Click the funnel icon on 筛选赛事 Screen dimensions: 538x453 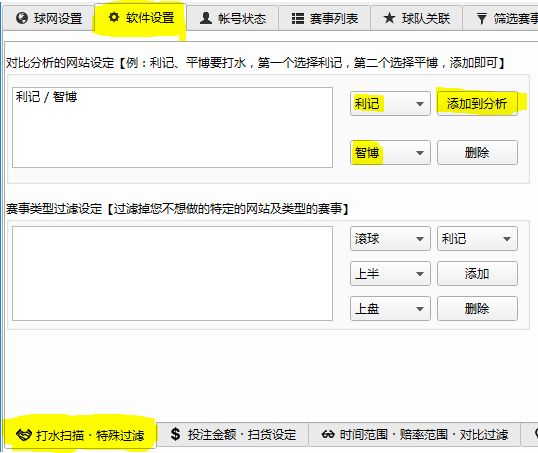click(x=482, y=19)
